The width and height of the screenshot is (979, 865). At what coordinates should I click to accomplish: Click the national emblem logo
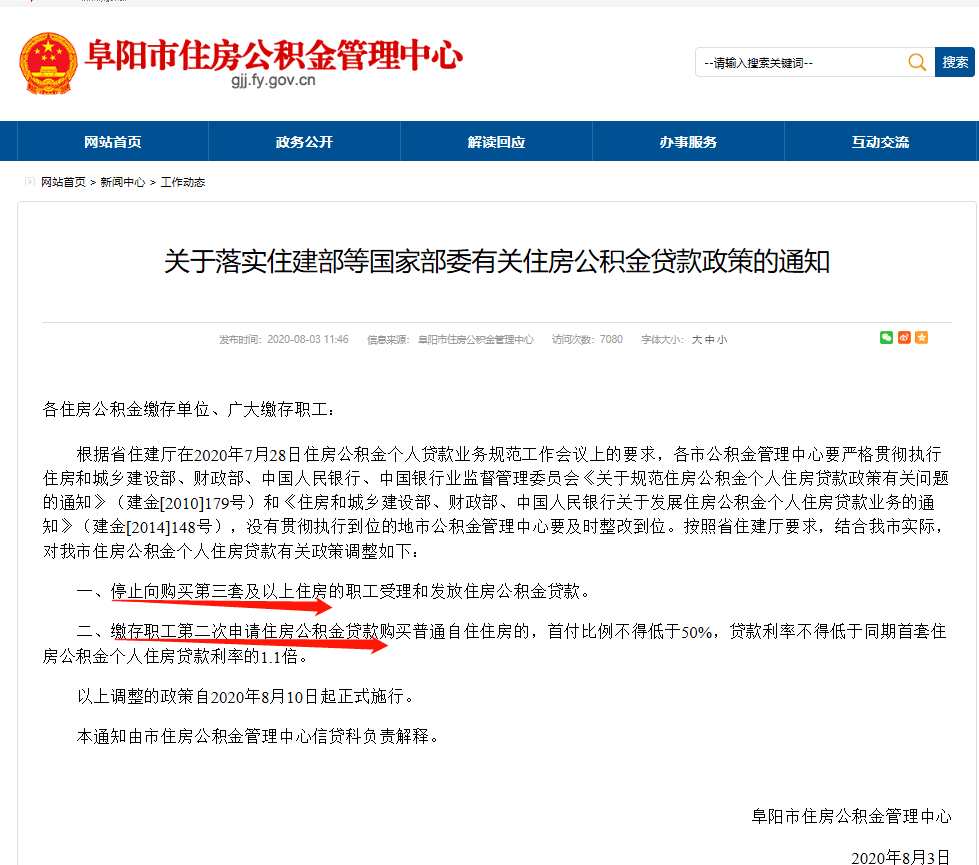(x=48, y=64)
